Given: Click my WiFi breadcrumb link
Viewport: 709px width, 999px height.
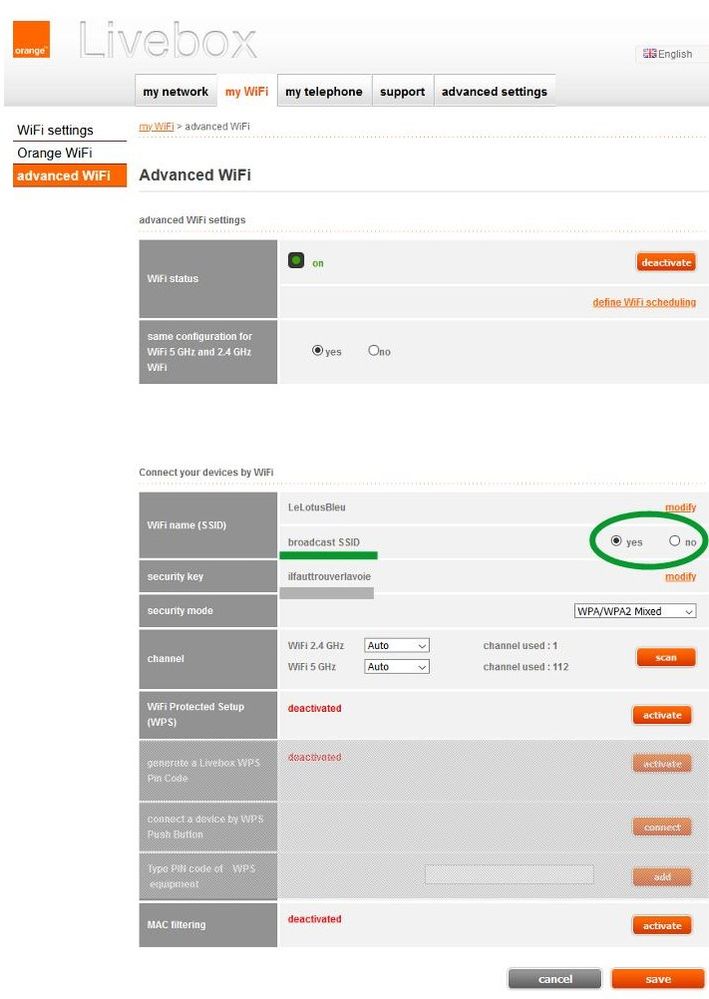Looking at the screenshot, I should point(156,126).
